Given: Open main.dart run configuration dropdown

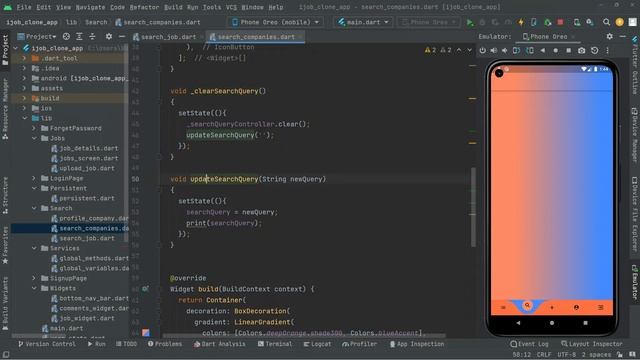Looking at the screenshot, I should (363, 22).
